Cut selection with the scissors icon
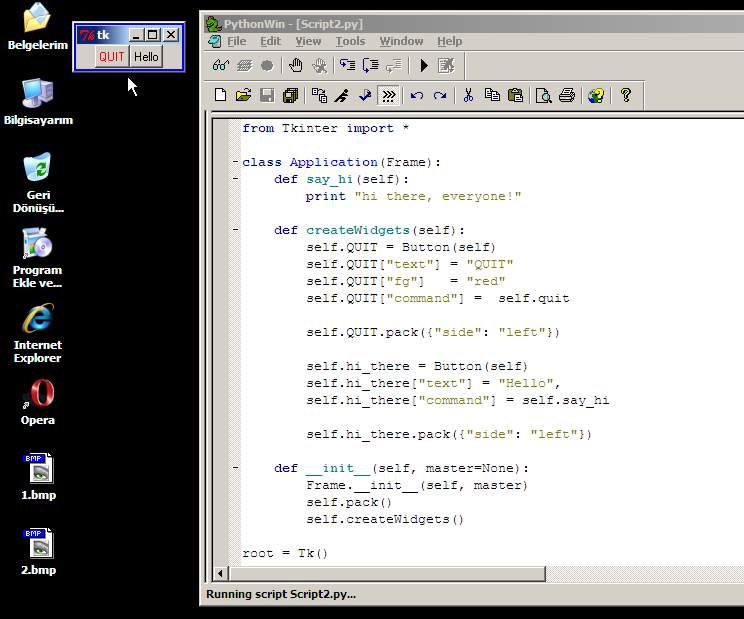Viewport: 744px width, 619px height. [x=468, y=95]
